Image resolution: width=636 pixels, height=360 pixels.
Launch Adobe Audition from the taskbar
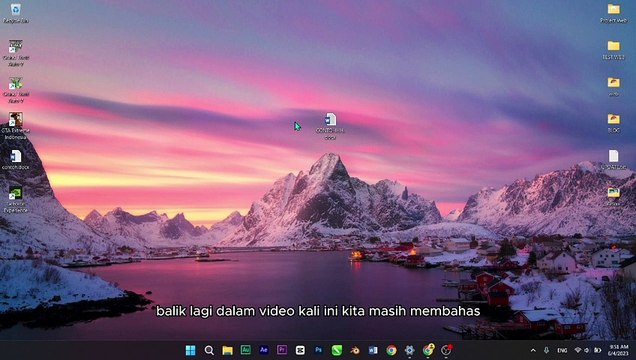point(245,349)
